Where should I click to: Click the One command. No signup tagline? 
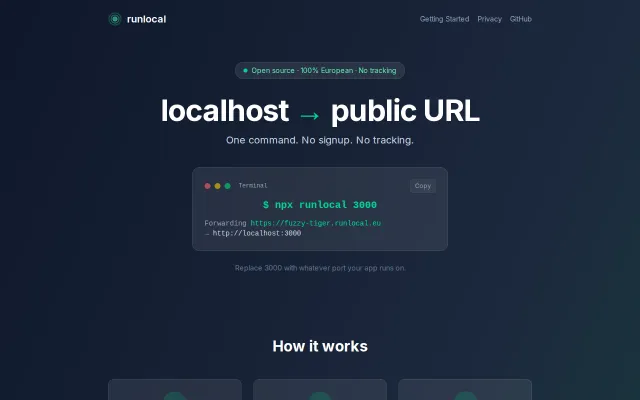point(320,140)
